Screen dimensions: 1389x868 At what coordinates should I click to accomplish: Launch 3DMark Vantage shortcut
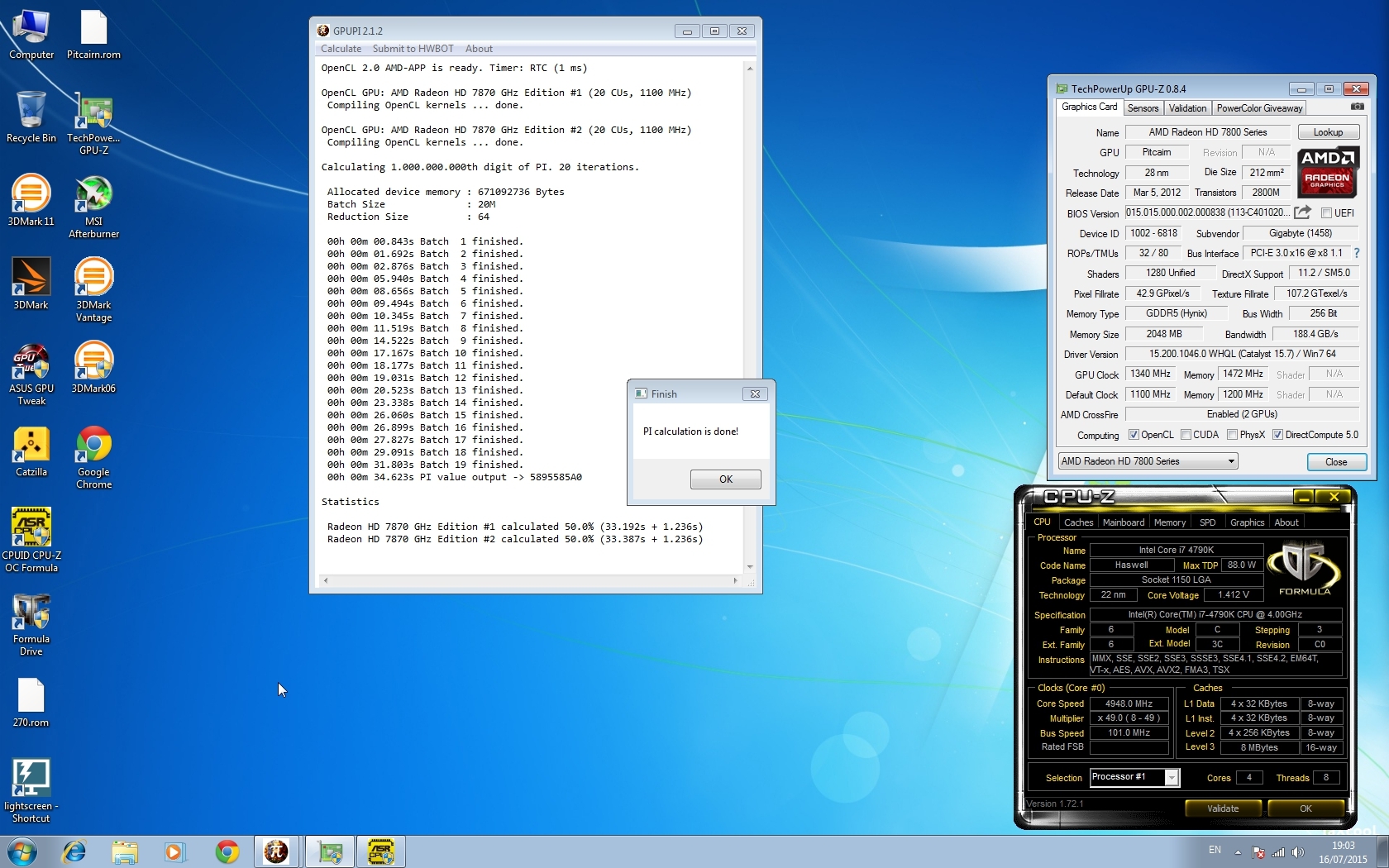click(x=93, y=290)
